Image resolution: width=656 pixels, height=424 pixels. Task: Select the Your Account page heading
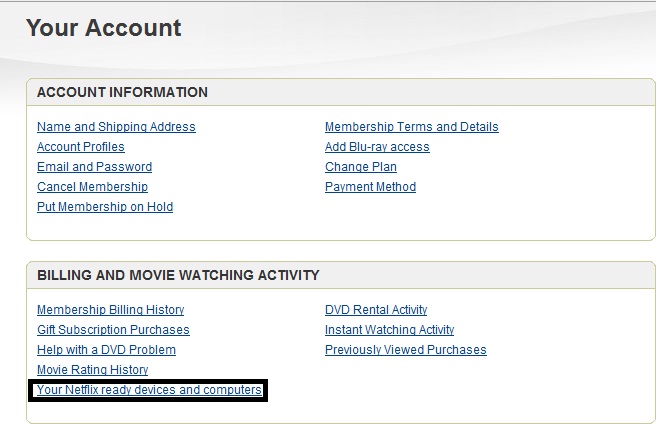(104, 28)
